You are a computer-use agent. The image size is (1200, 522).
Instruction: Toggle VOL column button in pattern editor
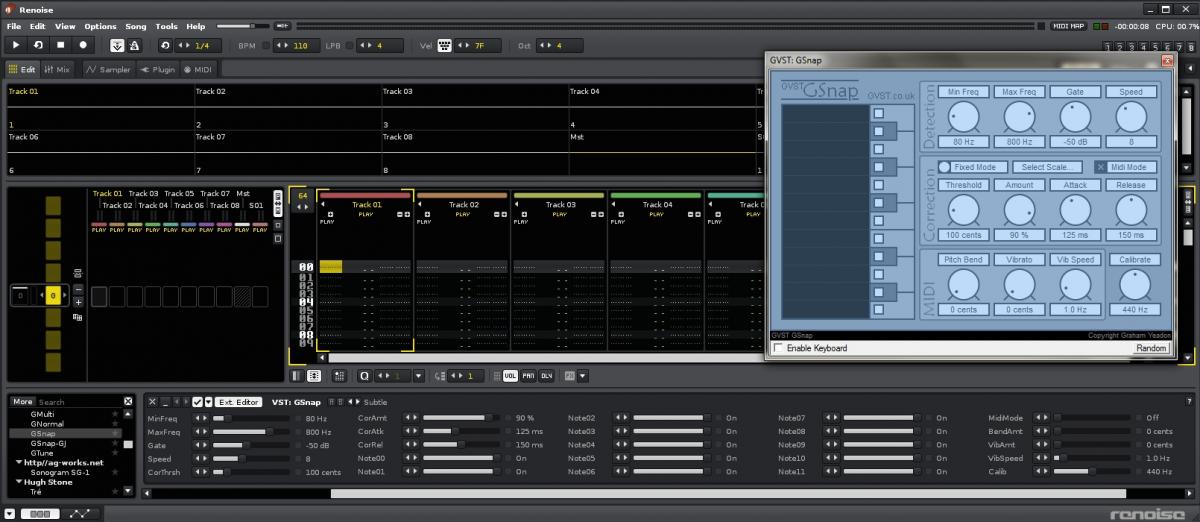[511, 376]
